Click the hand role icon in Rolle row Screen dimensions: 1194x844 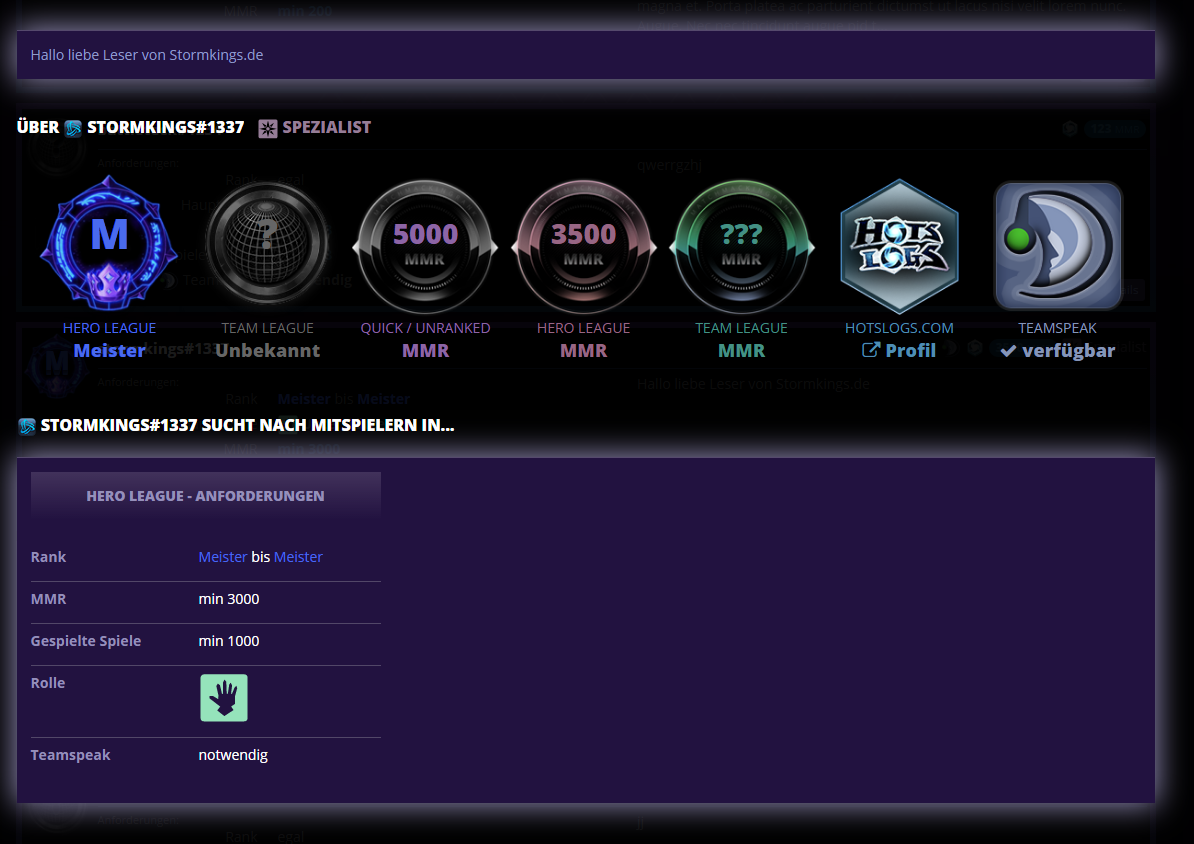point(224,698)
